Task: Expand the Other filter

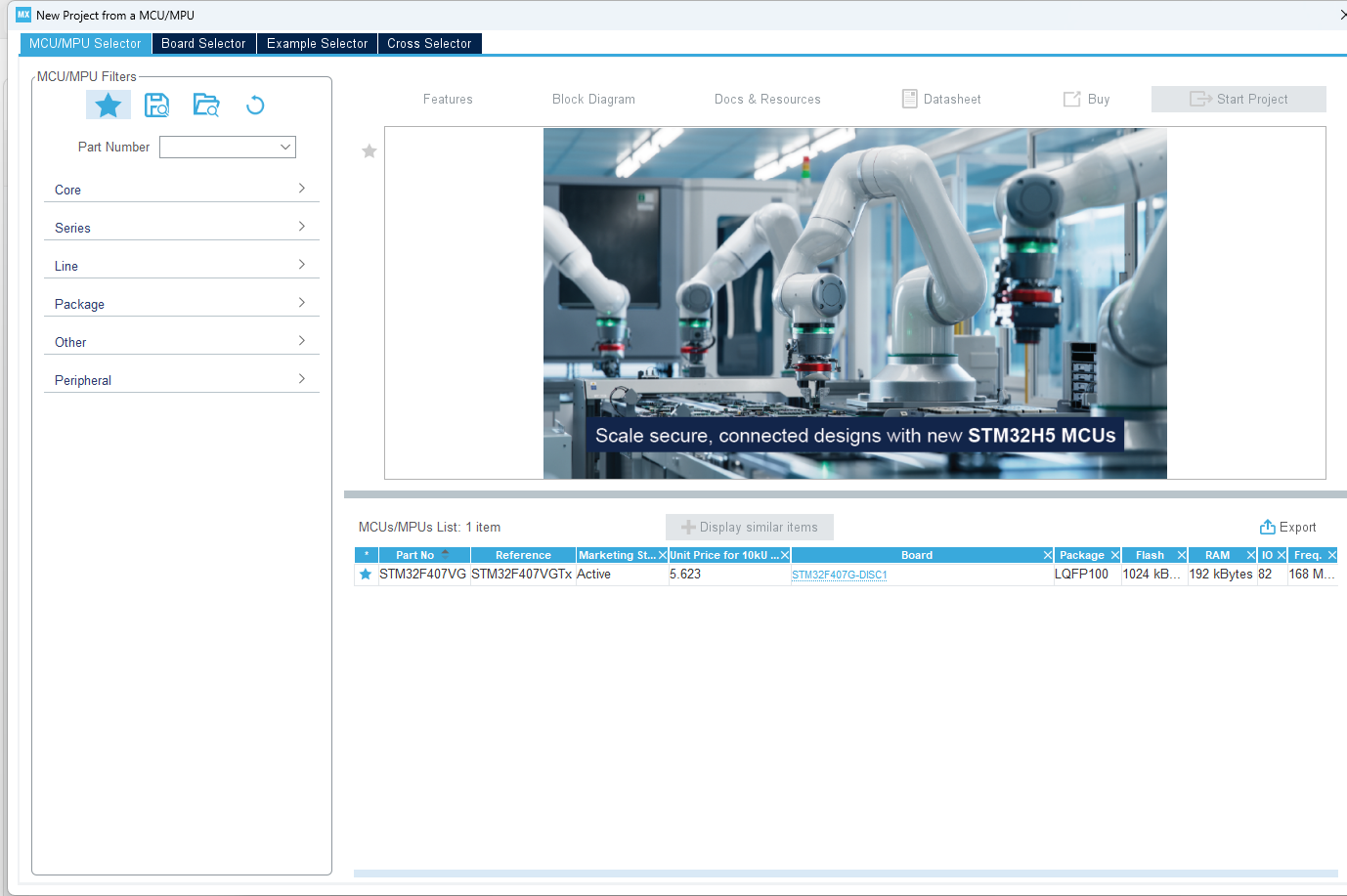Action: tap(182, 341)
